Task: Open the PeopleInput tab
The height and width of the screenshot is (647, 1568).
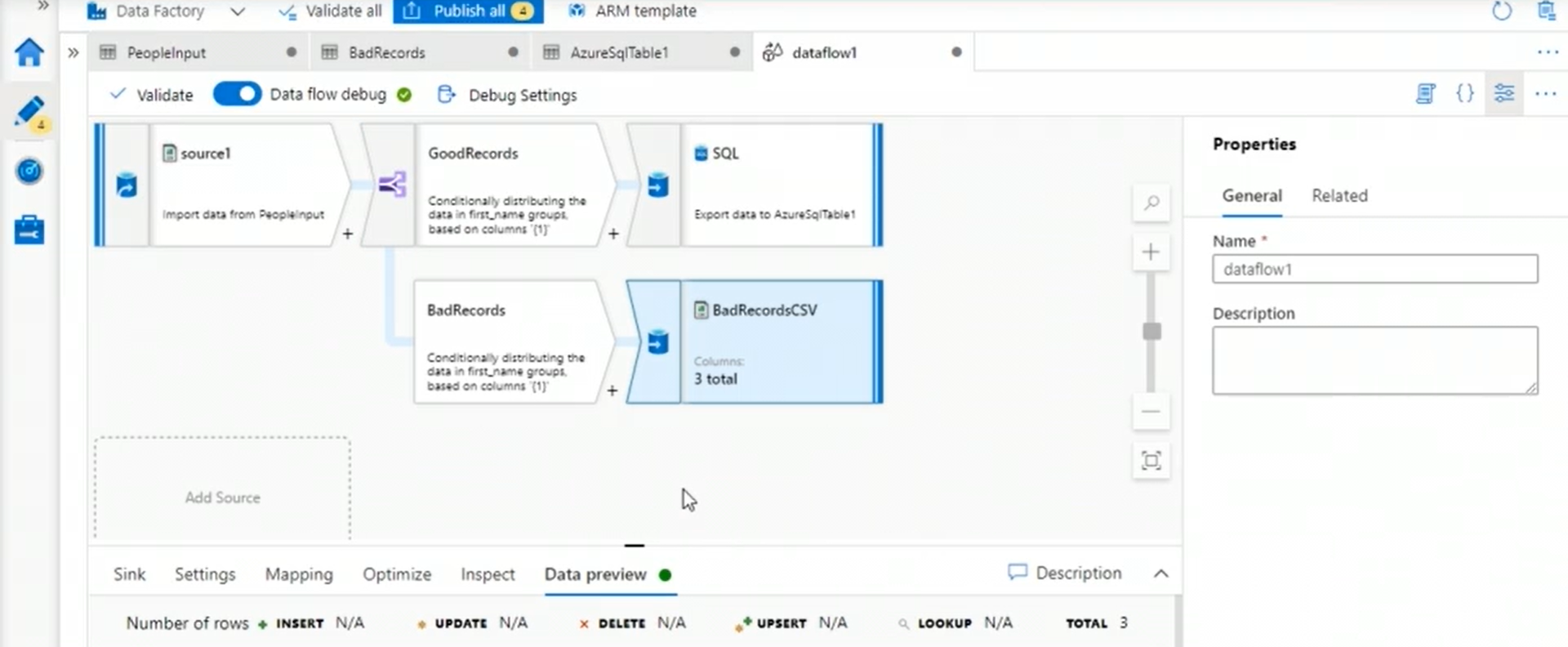Action: coord(167,53)
